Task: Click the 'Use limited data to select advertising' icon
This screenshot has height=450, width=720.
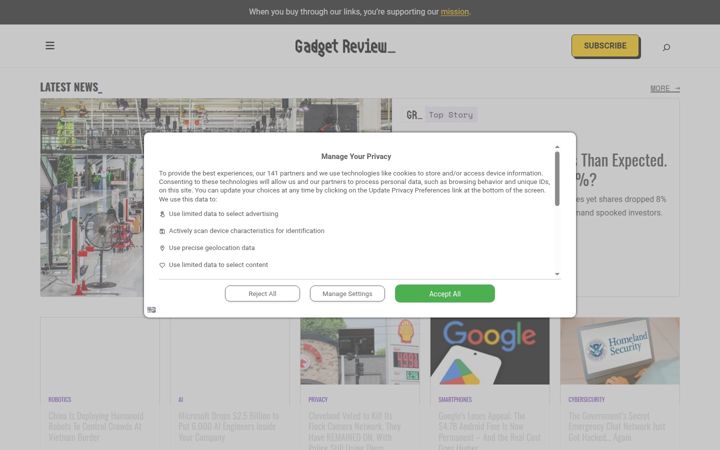Action: (162, 214)
